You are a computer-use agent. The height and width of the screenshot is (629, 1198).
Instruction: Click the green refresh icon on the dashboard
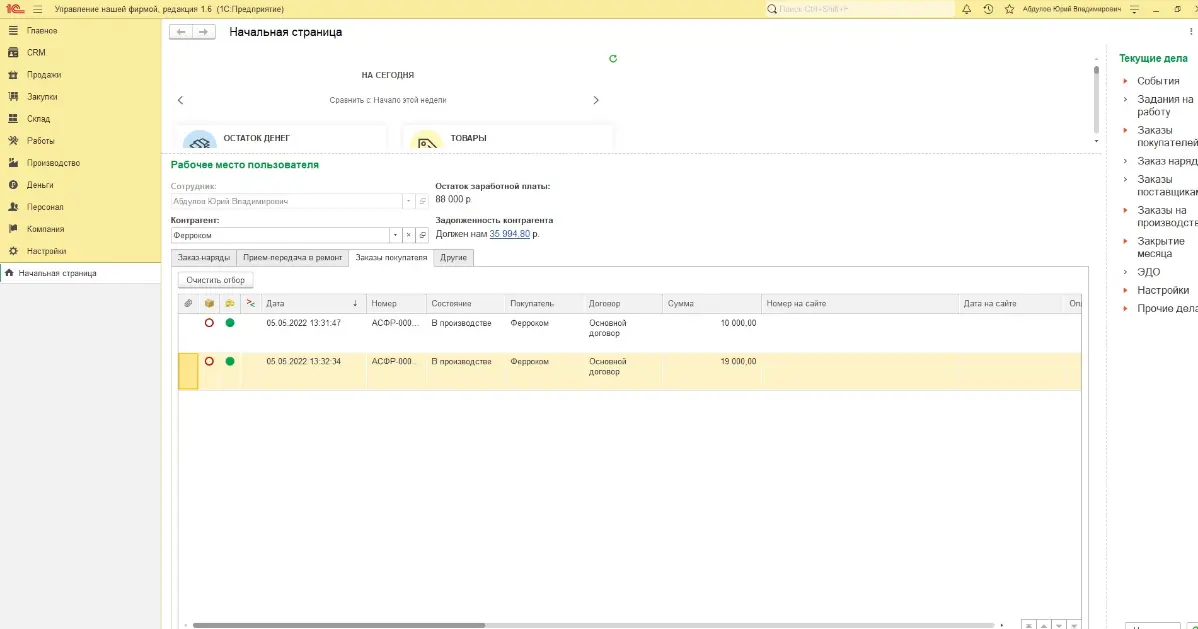[613, 59]
